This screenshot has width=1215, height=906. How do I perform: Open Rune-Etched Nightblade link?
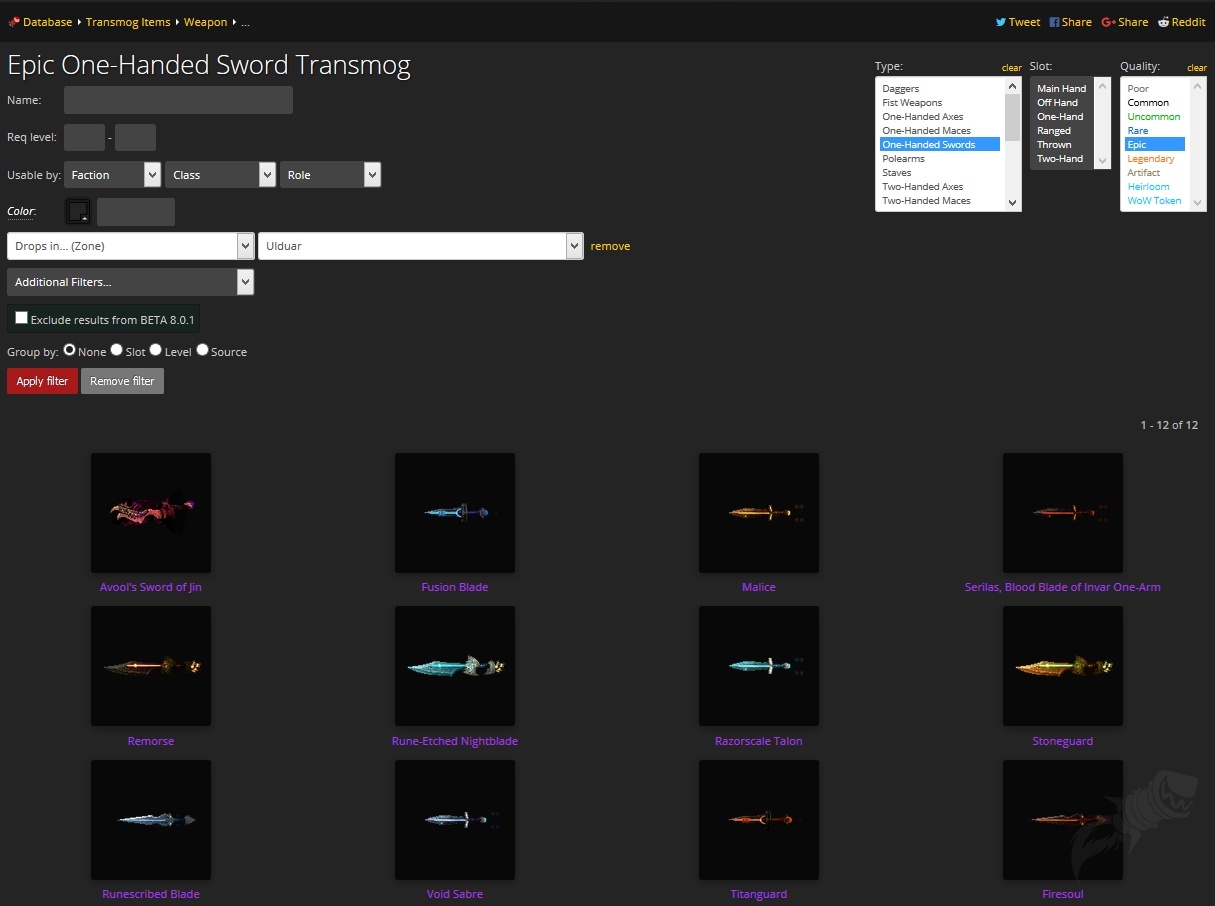455,741
